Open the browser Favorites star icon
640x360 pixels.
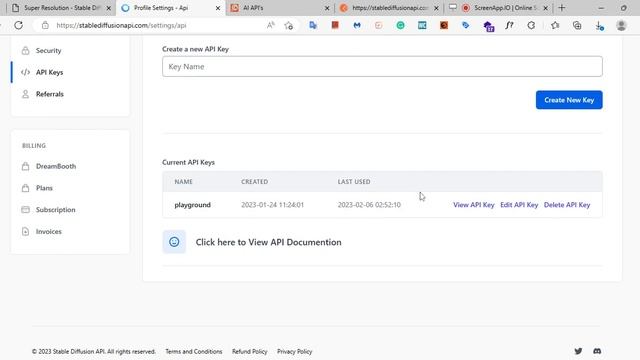pos(555,25)
